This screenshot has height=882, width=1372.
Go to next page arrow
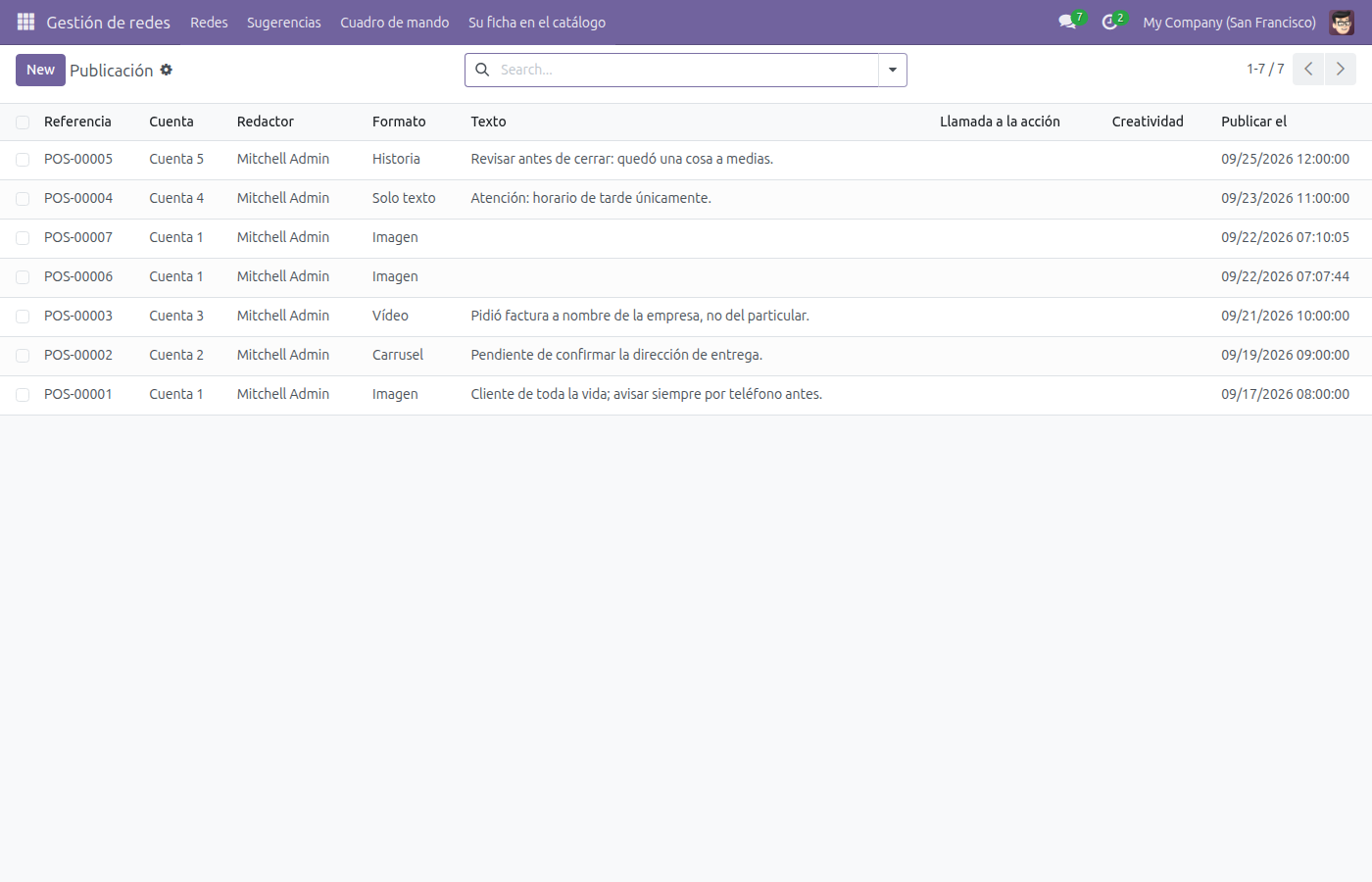click(x=1341, y=70)
